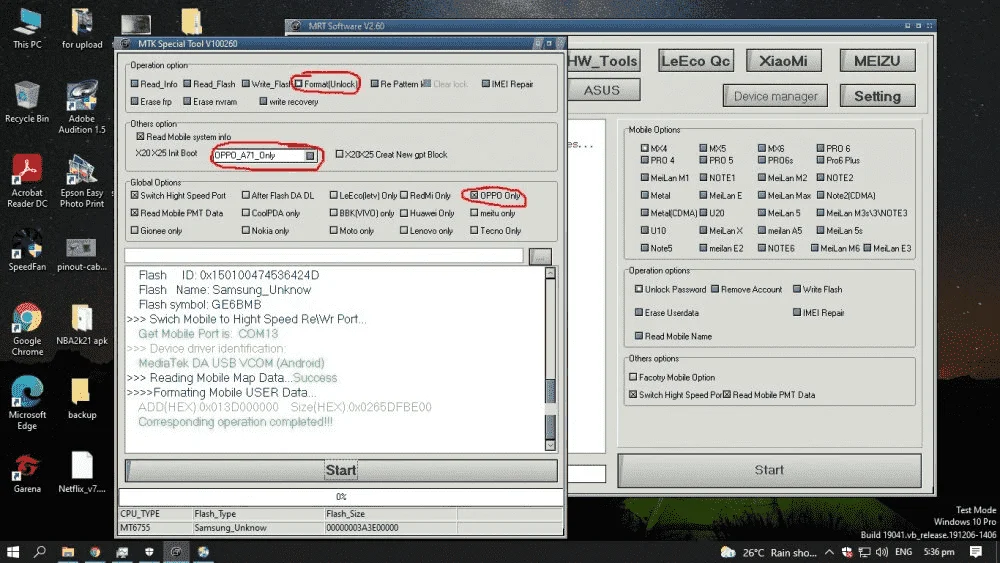Click the file path input field
Screen dimensions: 1000x563
coord(324,256)
